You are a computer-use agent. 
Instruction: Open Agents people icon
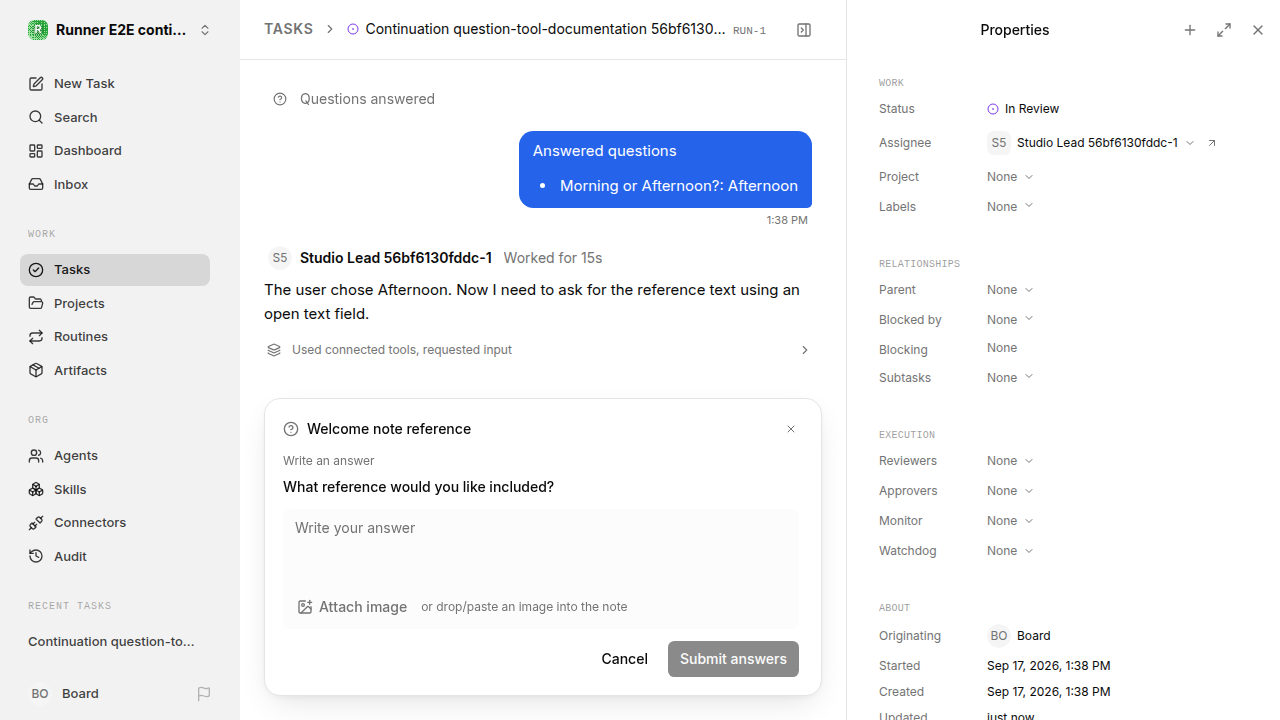pos(36,456)
